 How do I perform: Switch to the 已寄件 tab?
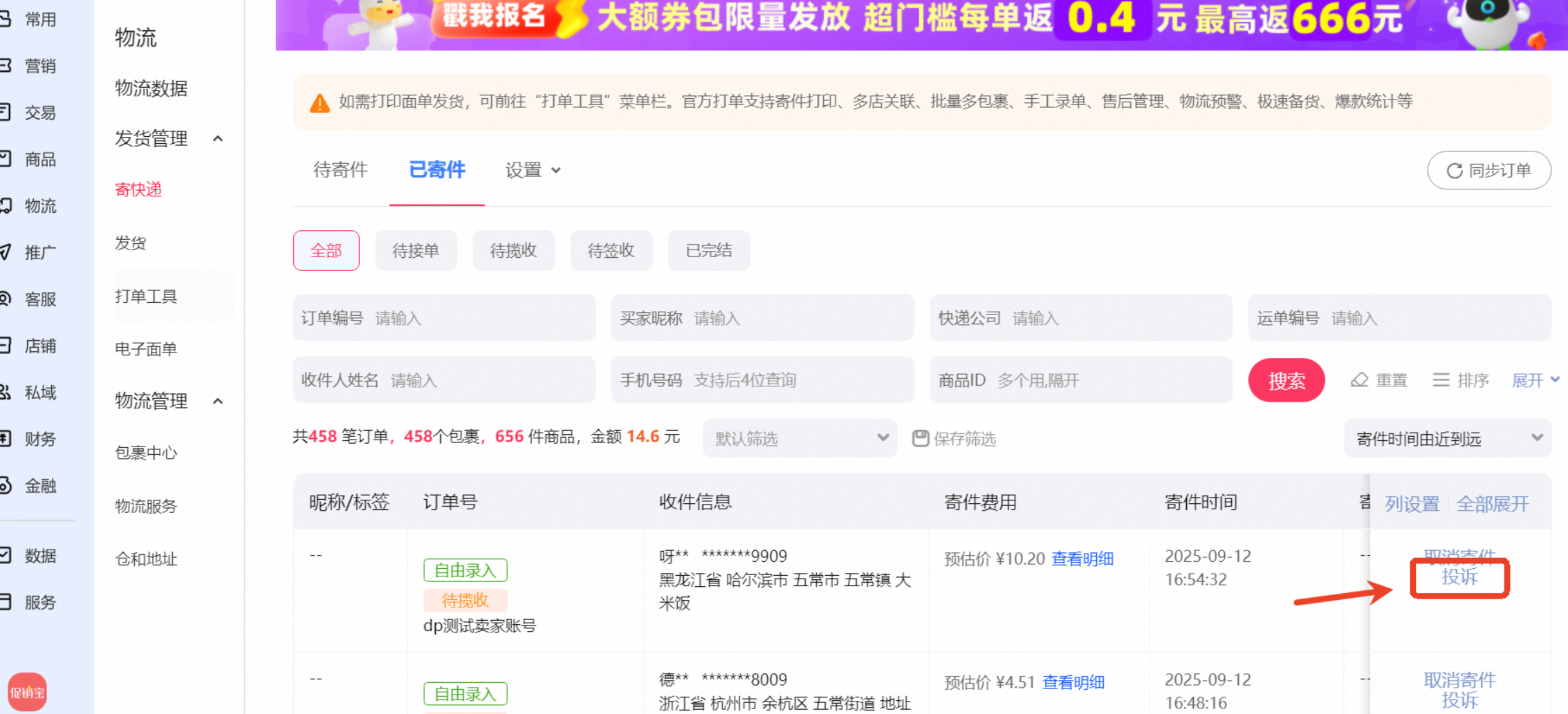click(x=437, y=170)
